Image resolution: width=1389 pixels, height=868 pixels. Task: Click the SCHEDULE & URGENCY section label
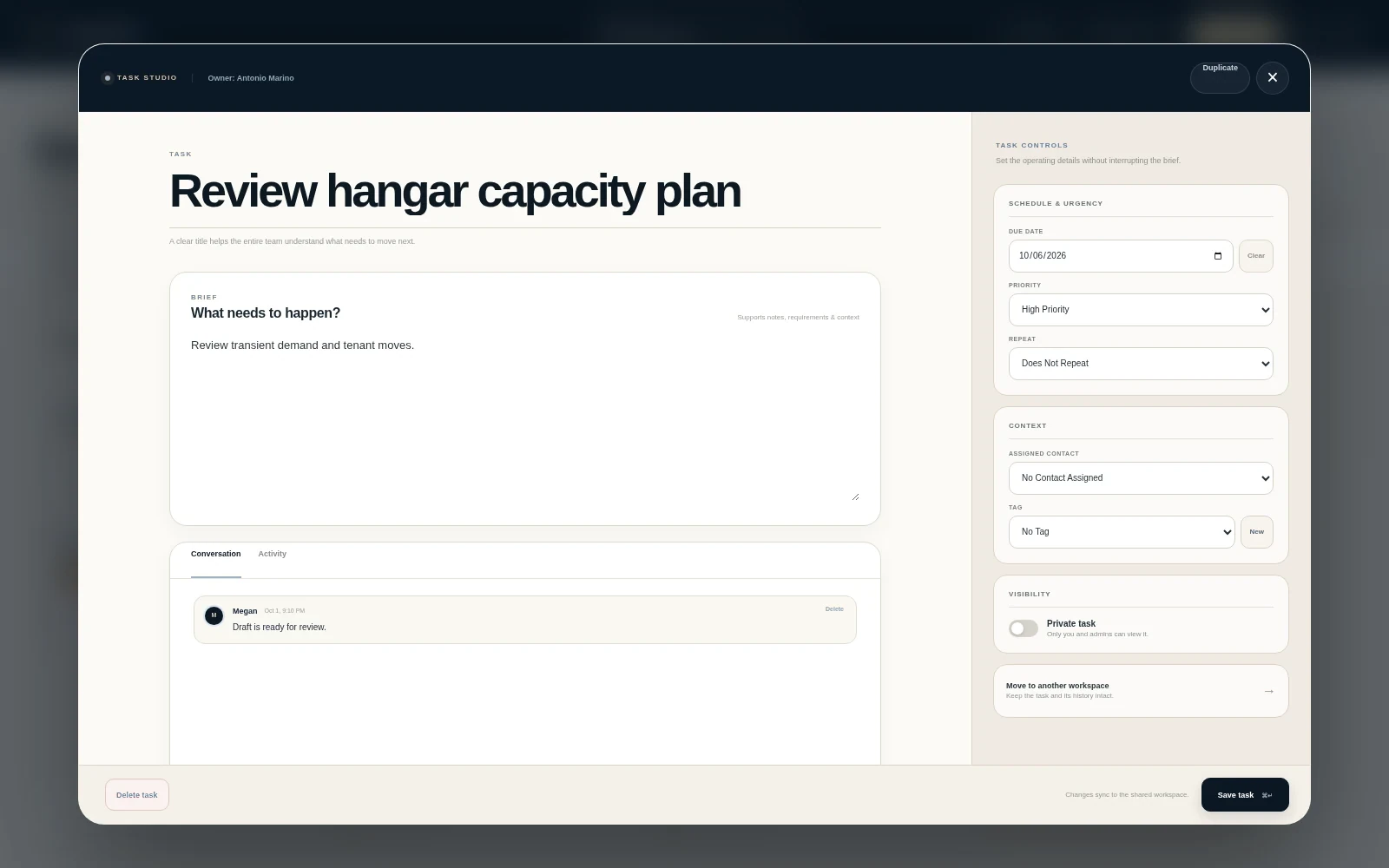[x=1056, y=204]
